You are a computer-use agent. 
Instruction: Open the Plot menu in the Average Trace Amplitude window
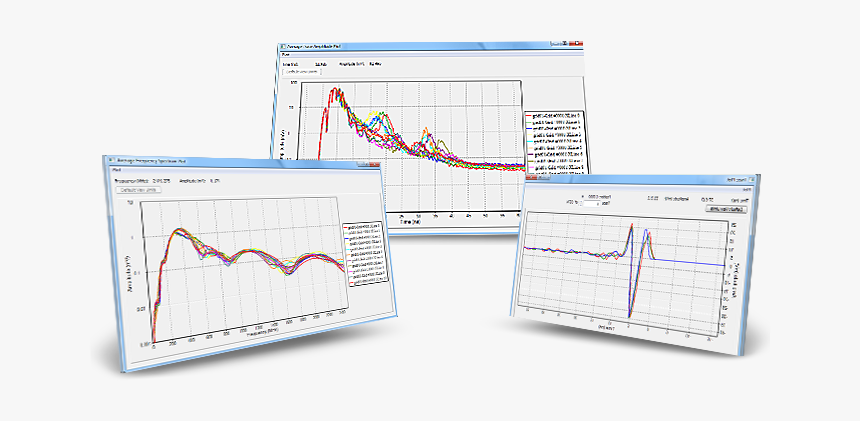(285, 54)
